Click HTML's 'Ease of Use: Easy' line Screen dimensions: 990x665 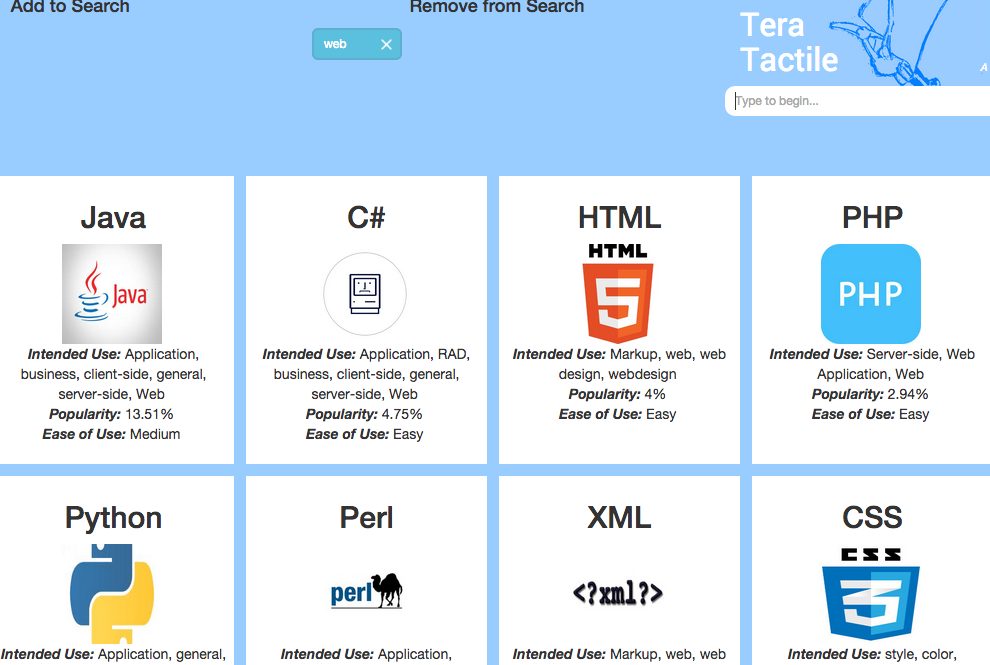tap(617, 414)
